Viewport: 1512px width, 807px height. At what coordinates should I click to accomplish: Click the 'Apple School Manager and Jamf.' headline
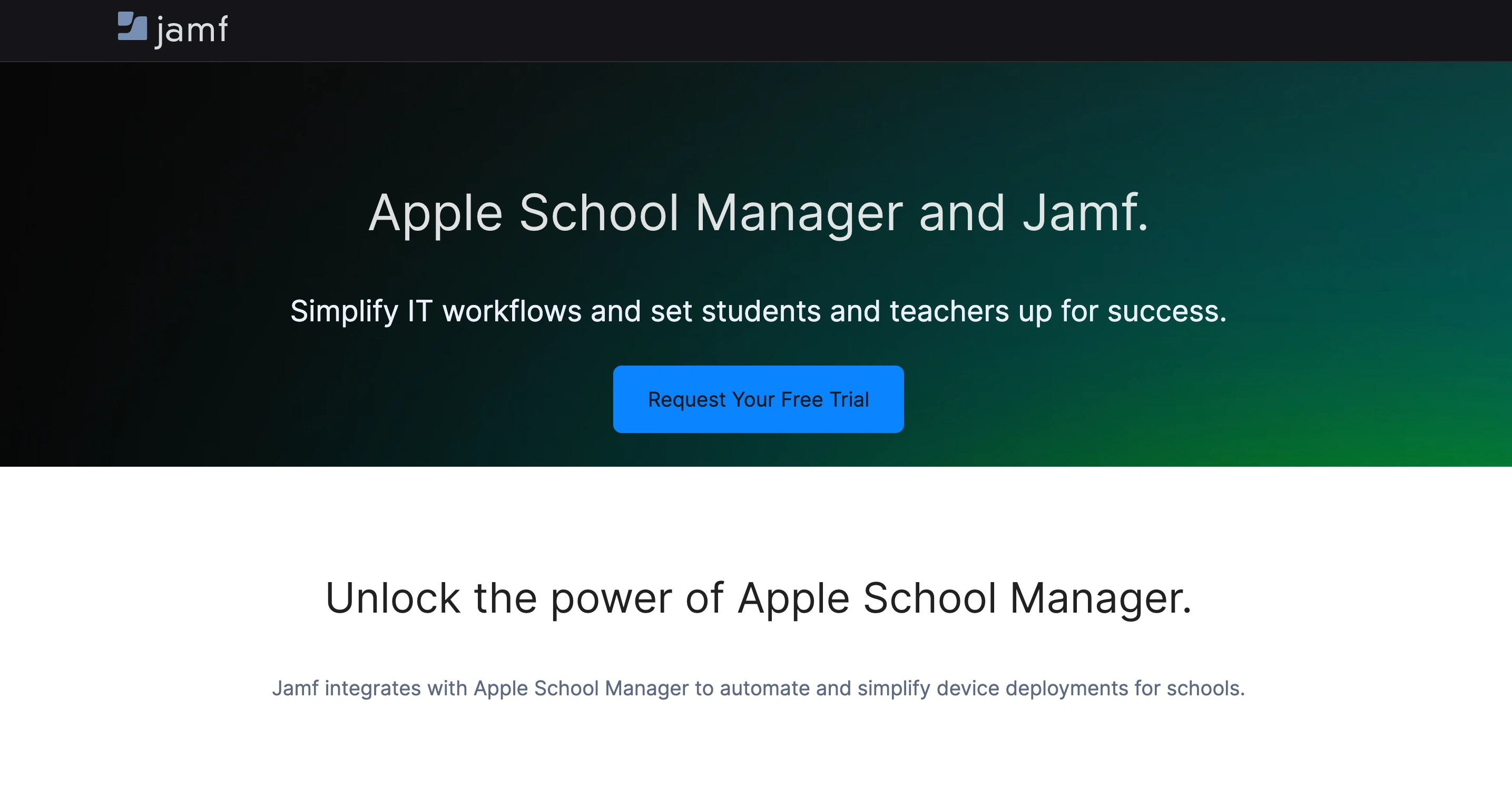pyautogui.click(x=758, y=213)
